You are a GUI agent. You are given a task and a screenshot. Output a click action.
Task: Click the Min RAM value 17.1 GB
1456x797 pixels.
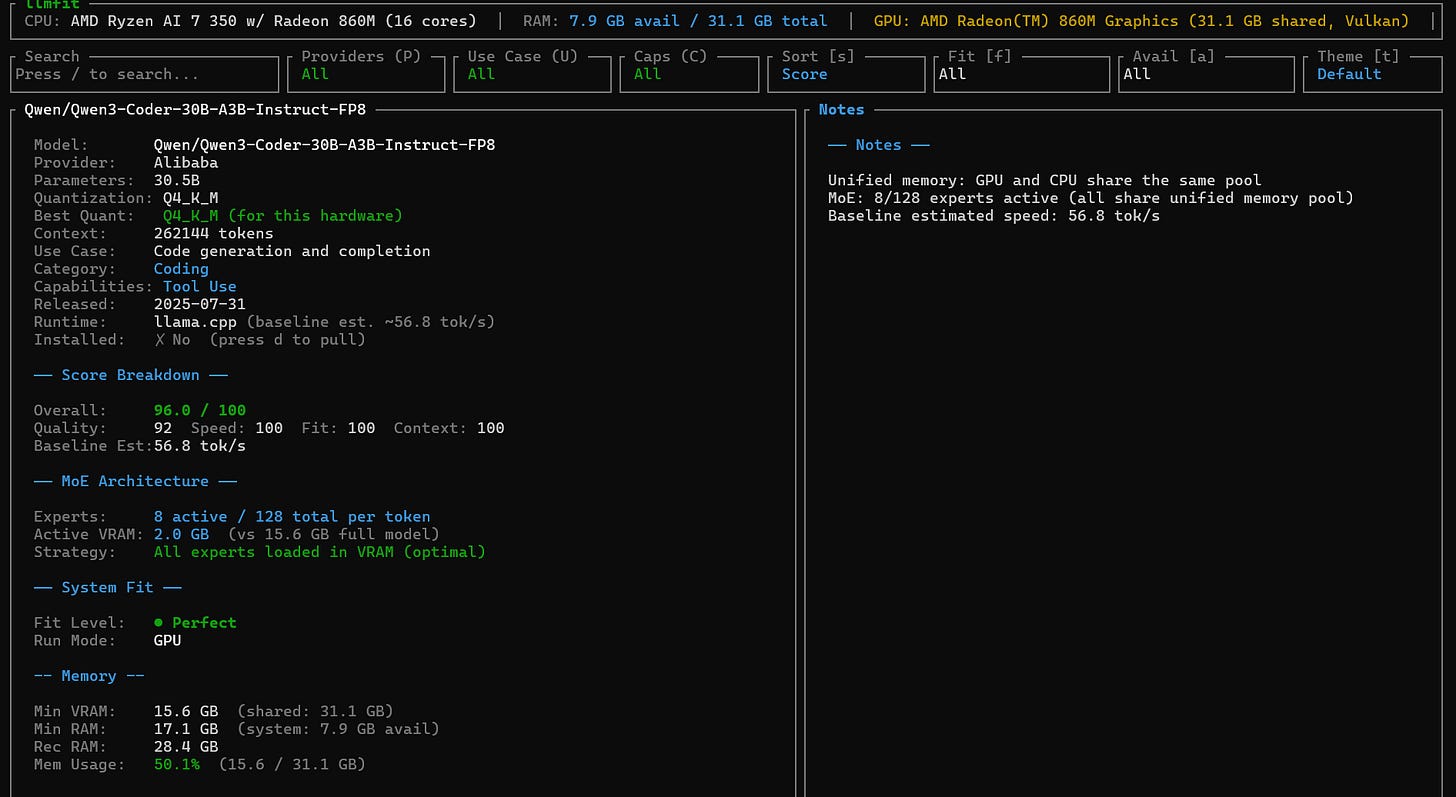pos(186,729)
